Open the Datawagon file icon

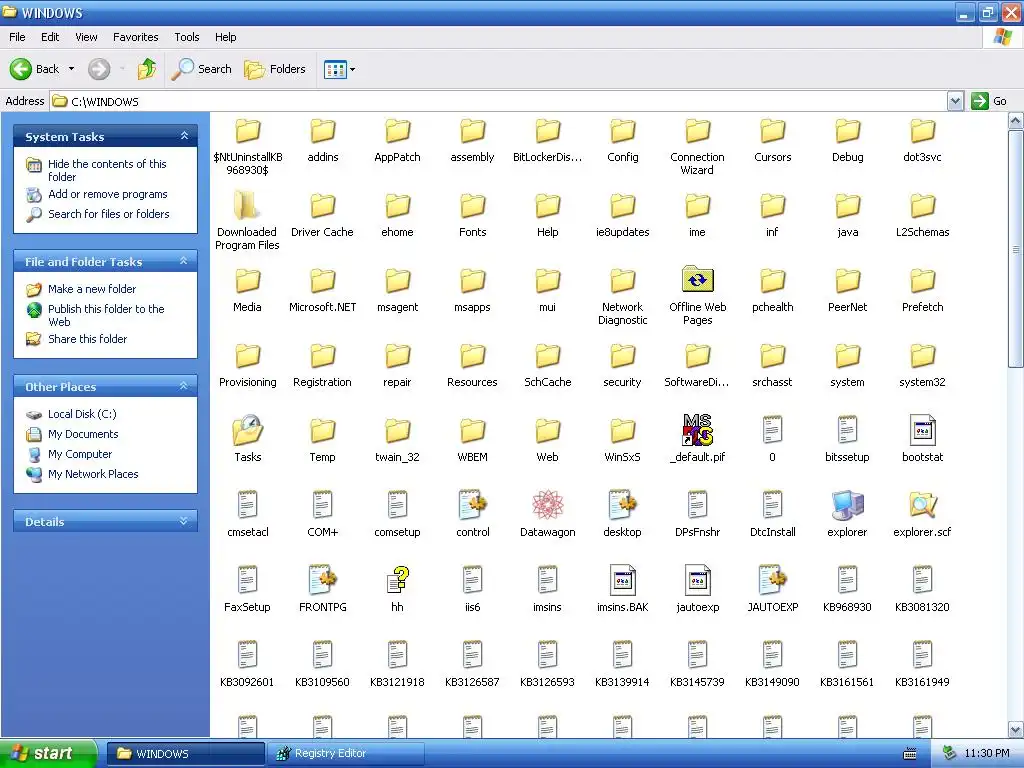(547, 505)
